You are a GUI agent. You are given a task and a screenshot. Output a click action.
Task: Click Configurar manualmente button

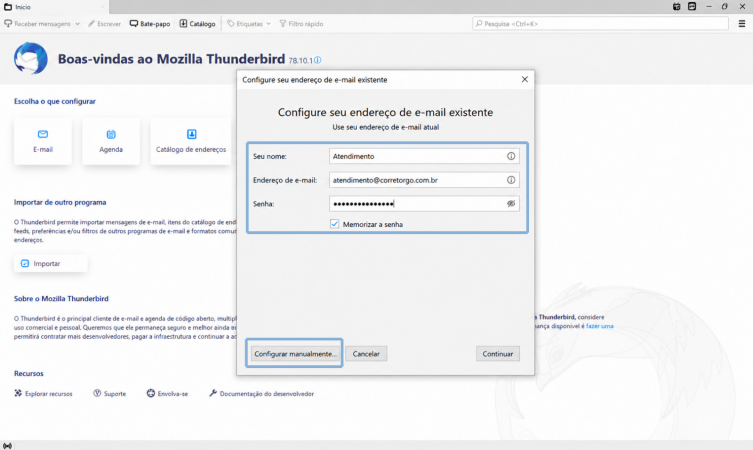[x=294, y=353]
